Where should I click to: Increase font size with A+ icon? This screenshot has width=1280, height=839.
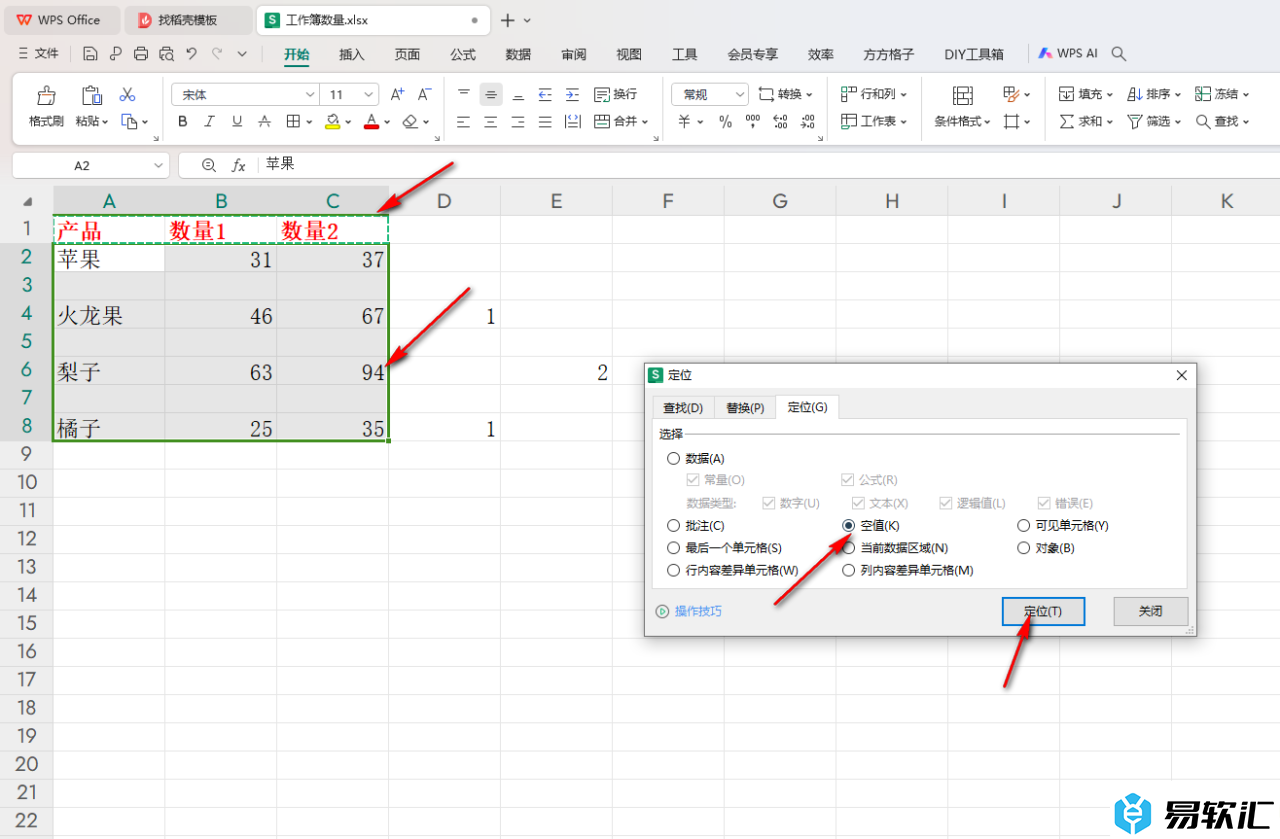[x=397, y=95]
